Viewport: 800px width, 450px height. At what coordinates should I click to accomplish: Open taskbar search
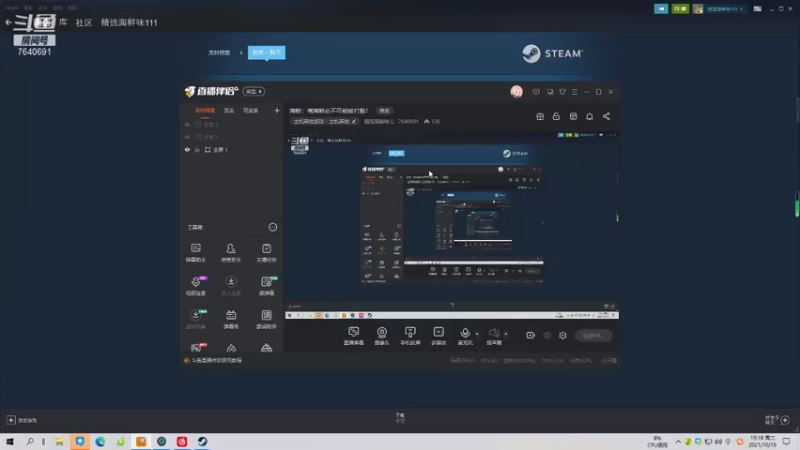pyautogui.click(x=30, y=442)
